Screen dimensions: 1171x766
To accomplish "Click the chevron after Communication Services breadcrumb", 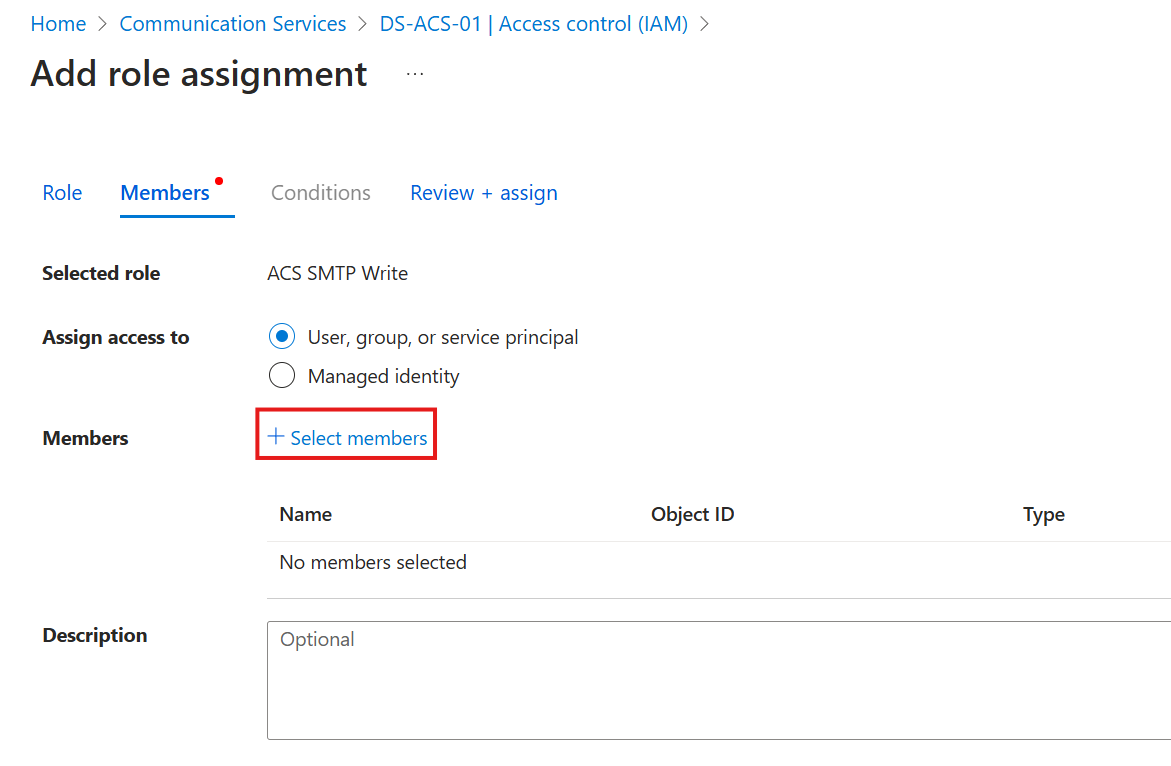I will tap(363, 24).
